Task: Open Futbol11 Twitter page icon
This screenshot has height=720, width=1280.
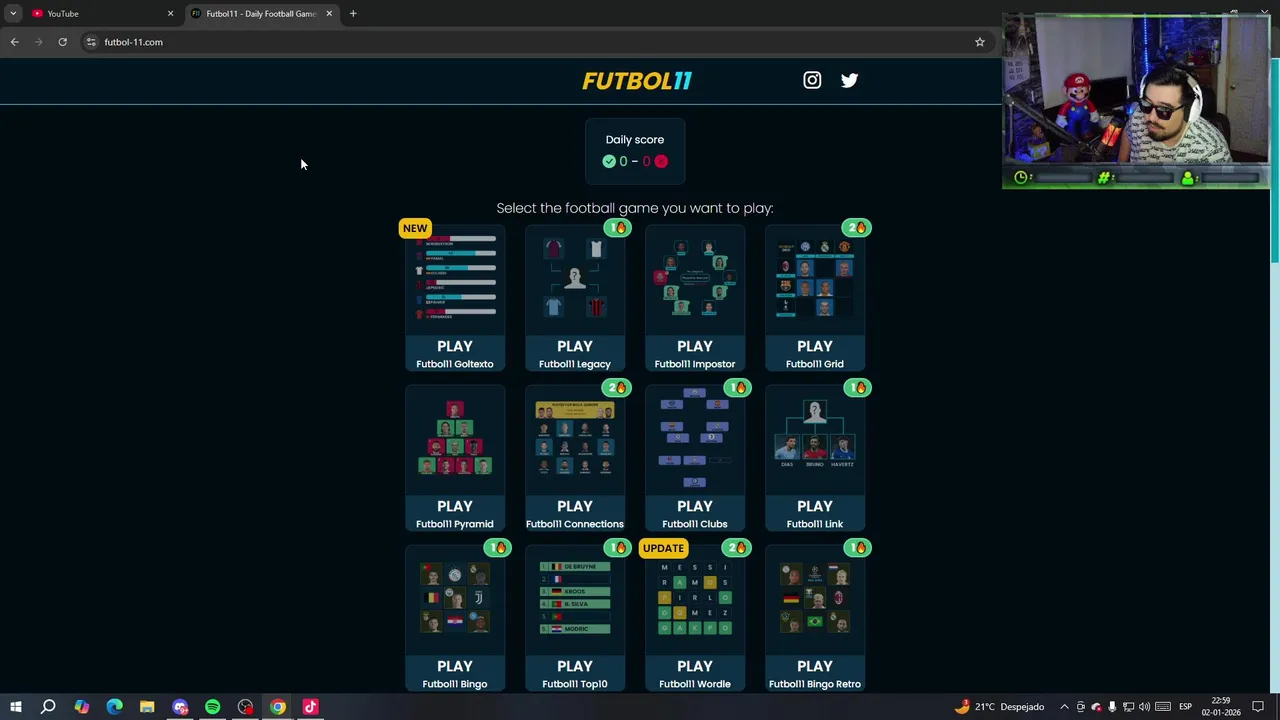Action: pyautogui.click(x=849, y=80)
